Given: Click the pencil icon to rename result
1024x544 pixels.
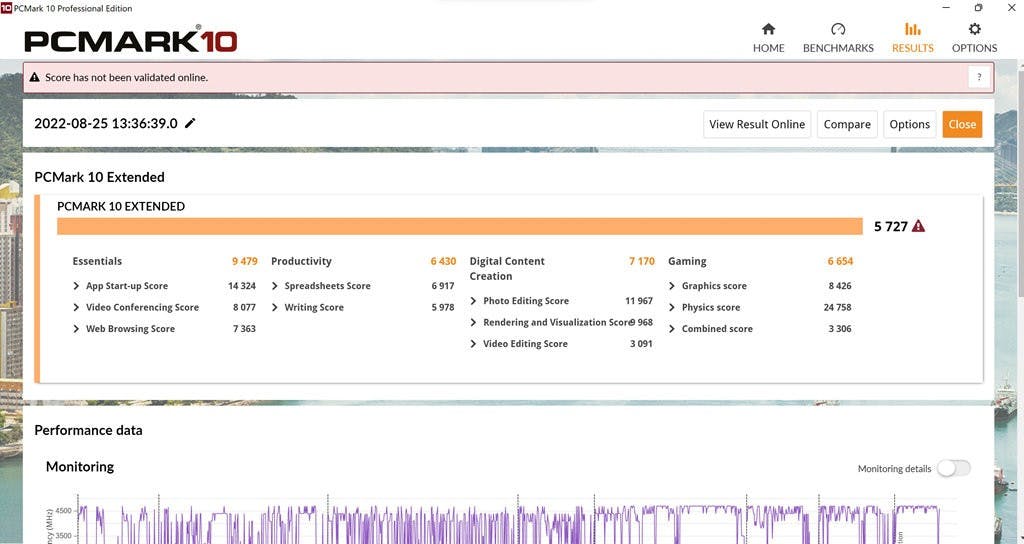Looking at the screenshot, I should pyautogui.click(x=190, y=123).
